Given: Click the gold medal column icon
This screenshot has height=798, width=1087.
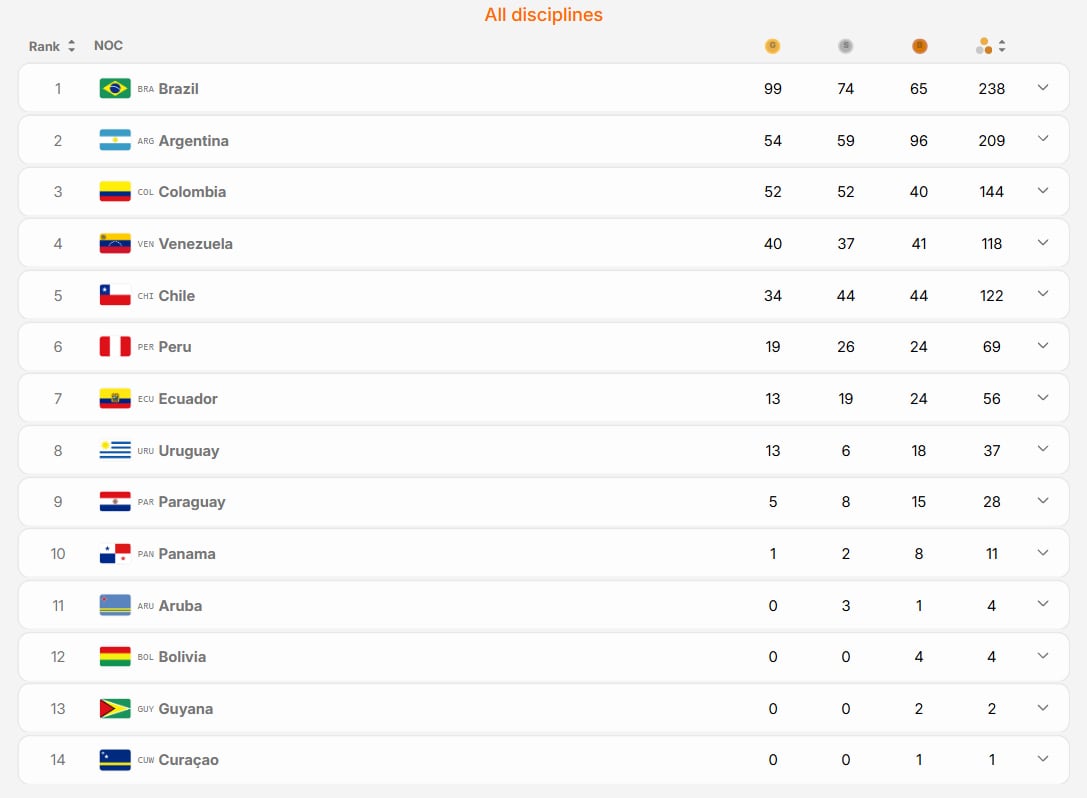Looking at the screenshot, I should (772, 46).
